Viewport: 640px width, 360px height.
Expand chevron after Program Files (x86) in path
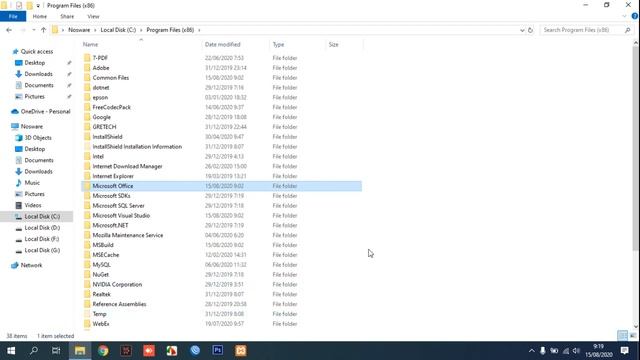pos(199,30)
